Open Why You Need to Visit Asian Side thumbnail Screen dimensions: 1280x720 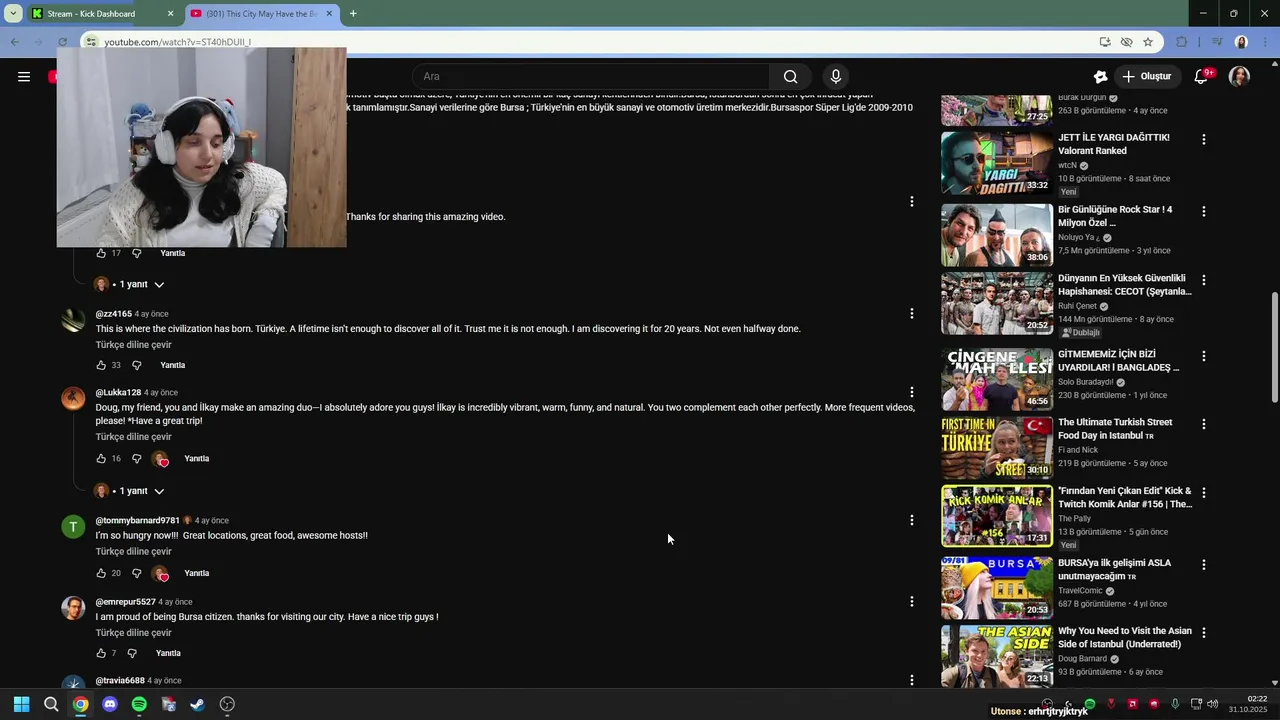[x=996, y=656]
